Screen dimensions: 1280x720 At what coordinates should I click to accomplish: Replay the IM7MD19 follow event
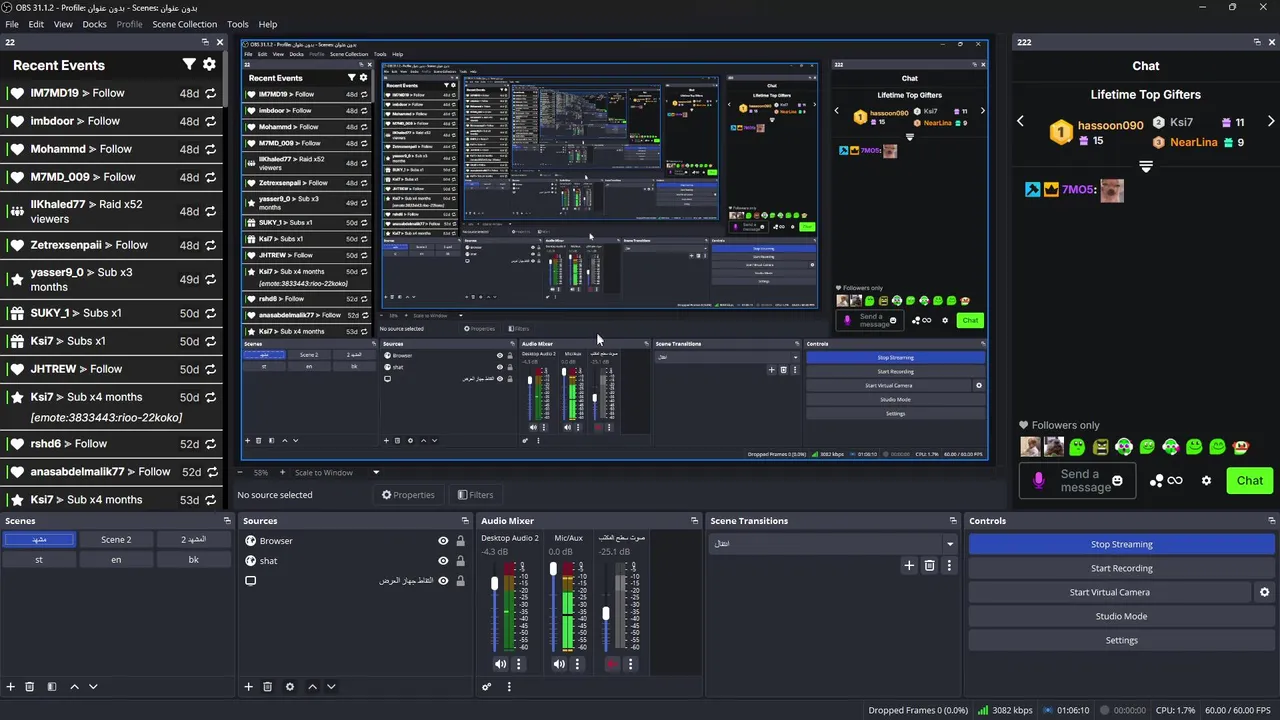pyautogui.click(x=211, y=93)
